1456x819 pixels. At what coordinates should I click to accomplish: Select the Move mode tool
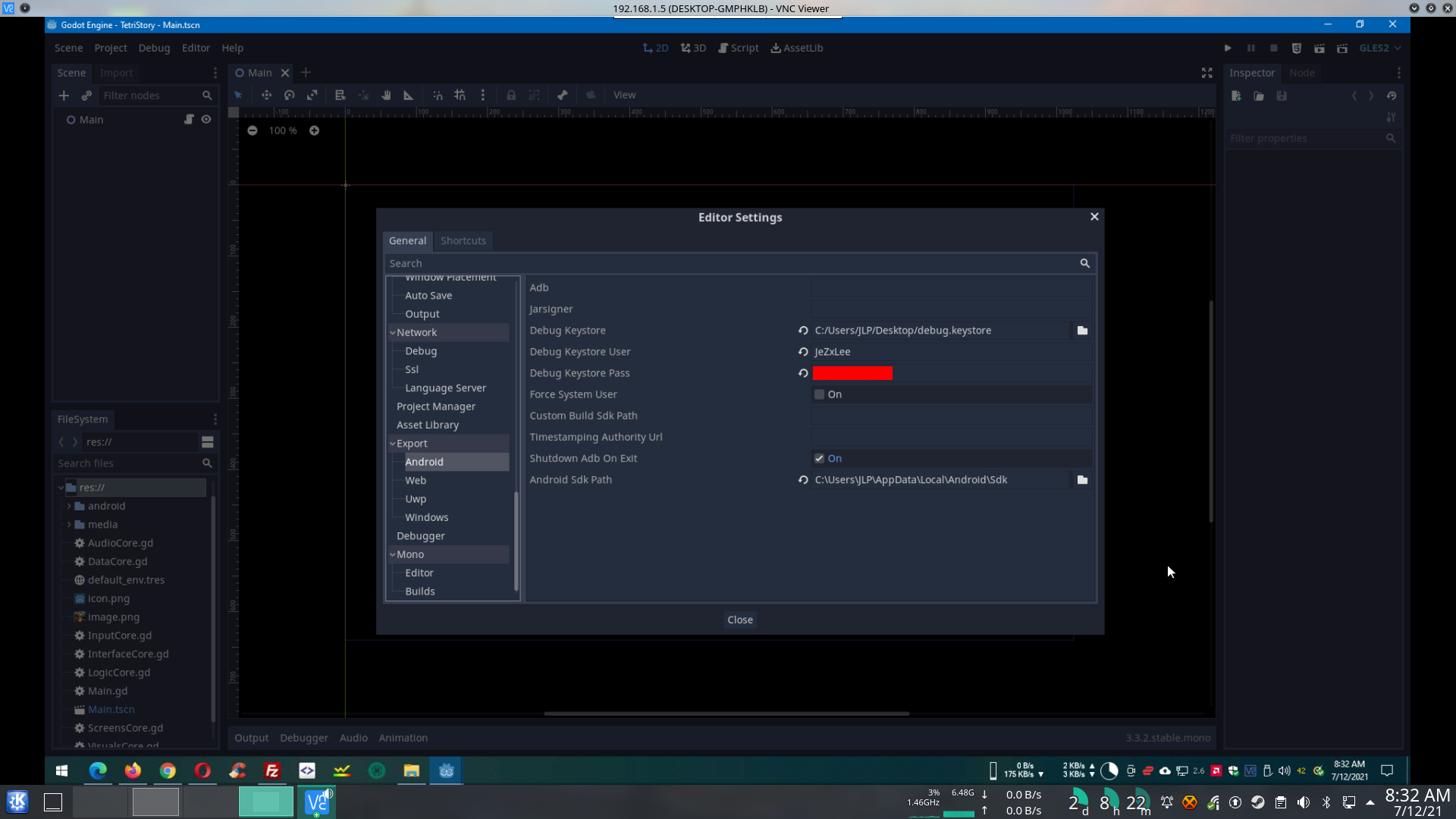point(266,95)
